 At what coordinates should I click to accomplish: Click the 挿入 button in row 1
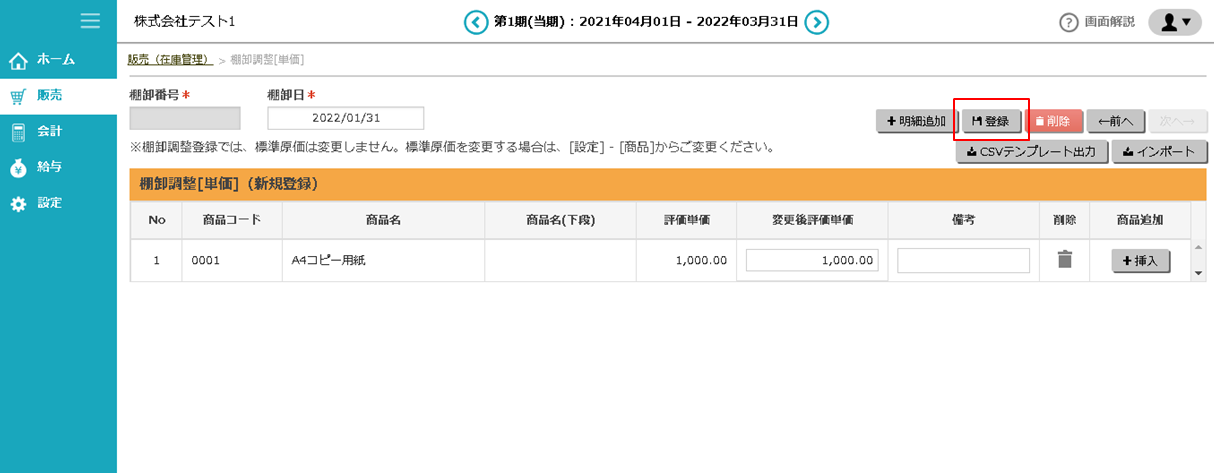(x=1140, y=261)
